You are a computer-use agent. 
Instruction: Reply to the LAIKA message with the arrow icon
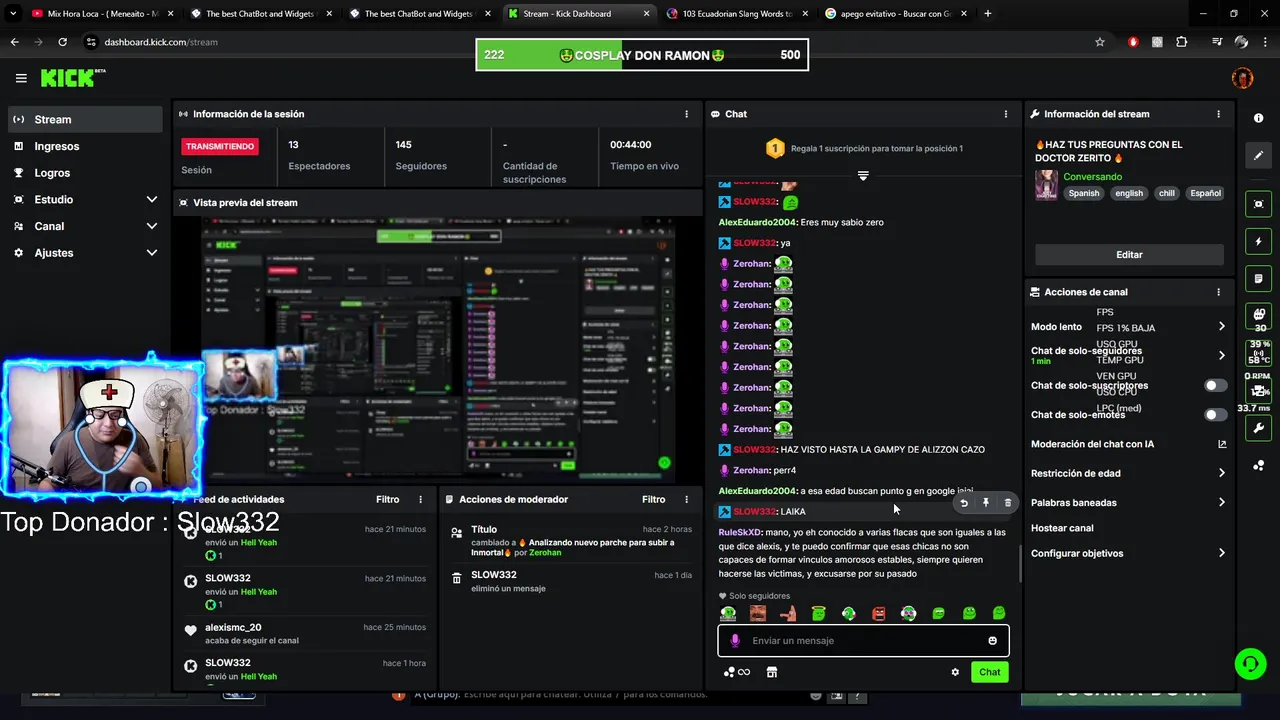(964, 503)
